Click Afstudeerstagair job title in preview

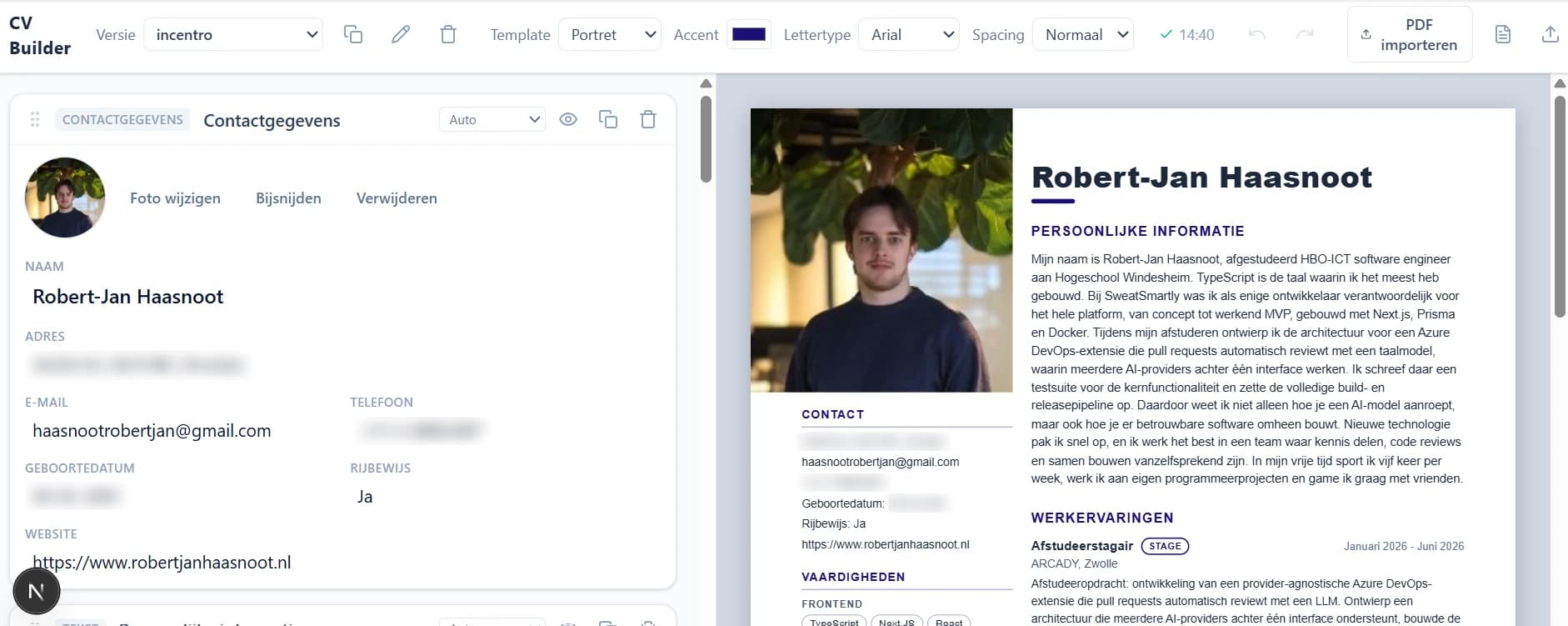(x=1082, y=546)
